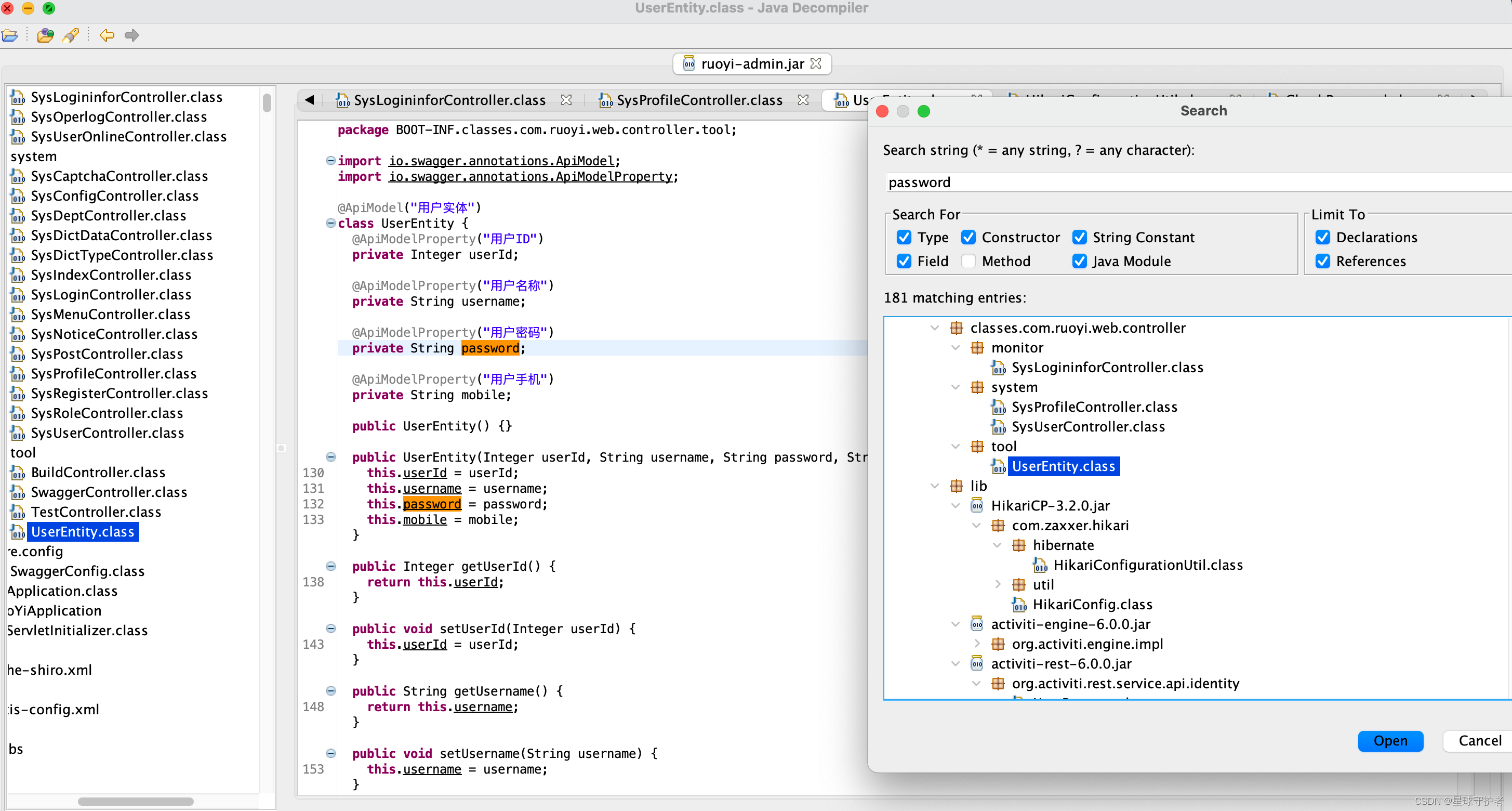This screenshot has height=811, width=1512.
Task: Collapse the monitor package node
Action: click(956, 348)
